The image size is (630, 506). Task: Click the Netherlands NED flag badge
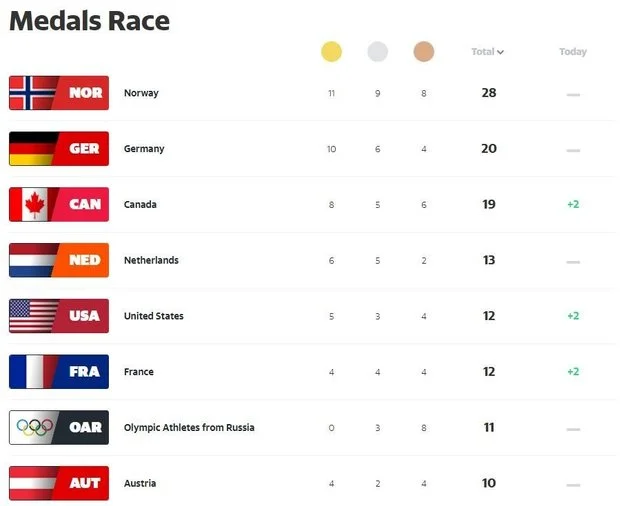[57, 260]
